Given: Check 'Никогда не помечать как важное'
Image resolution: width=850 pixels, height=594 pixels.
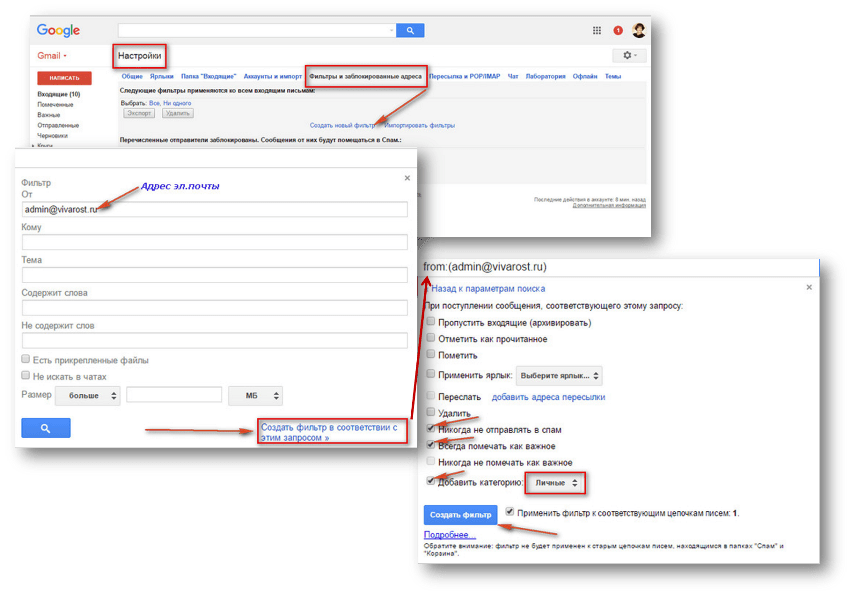Looking at the screenshot, I should [430, 461].
